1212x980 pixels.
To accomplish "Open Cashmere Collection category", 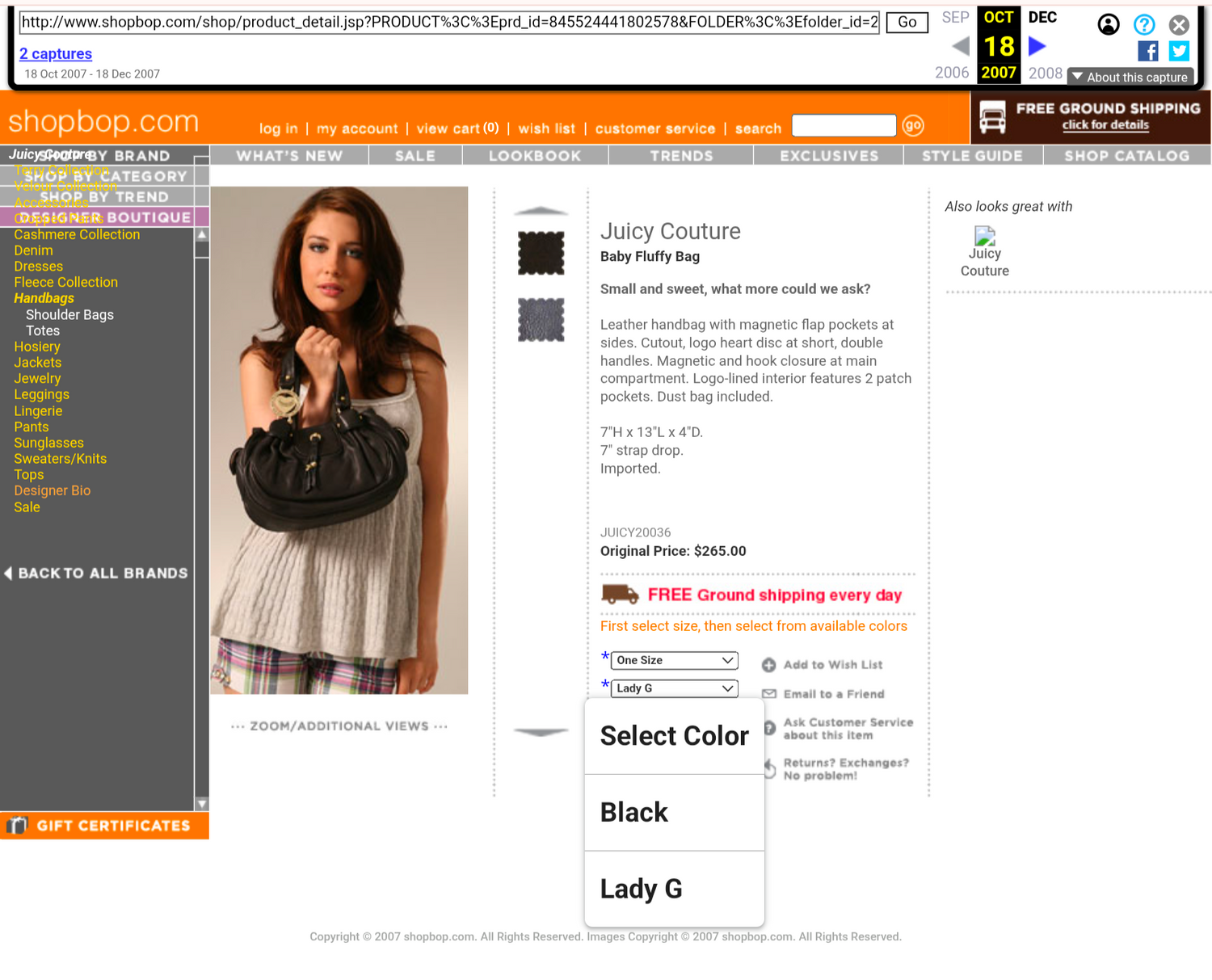I will point(77,234).
